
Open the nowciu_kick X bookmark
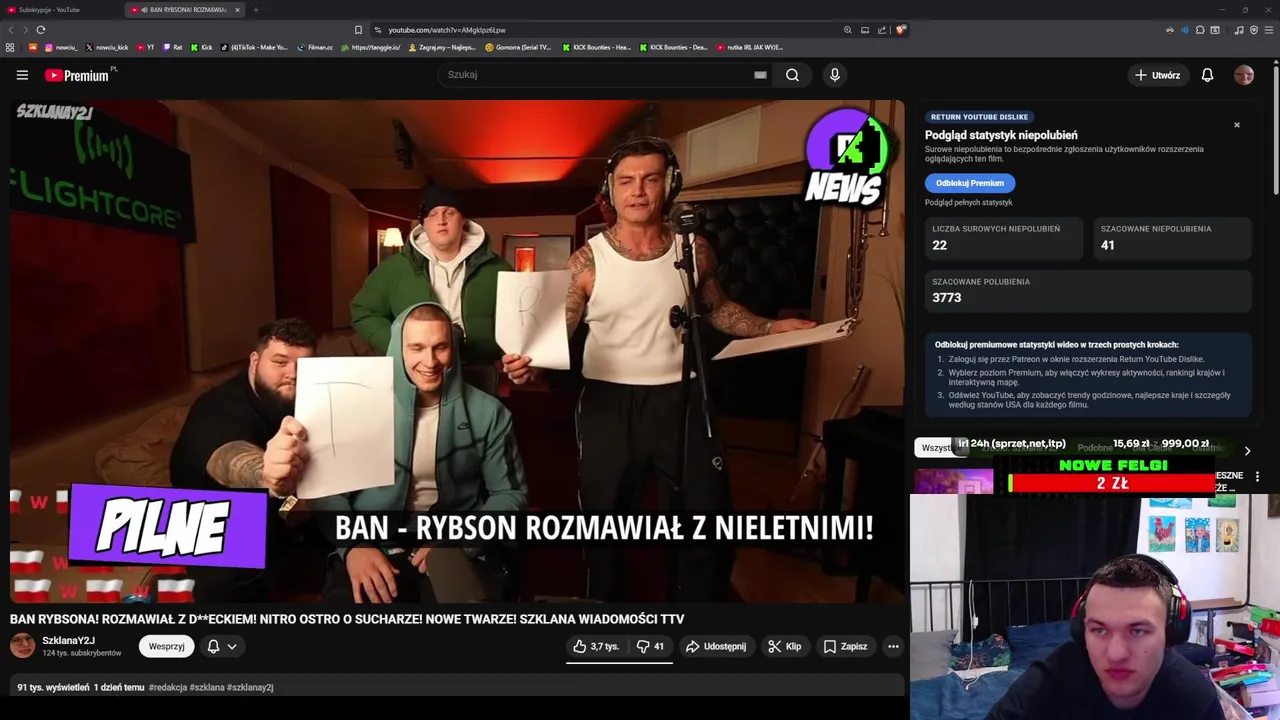[106, 47]
